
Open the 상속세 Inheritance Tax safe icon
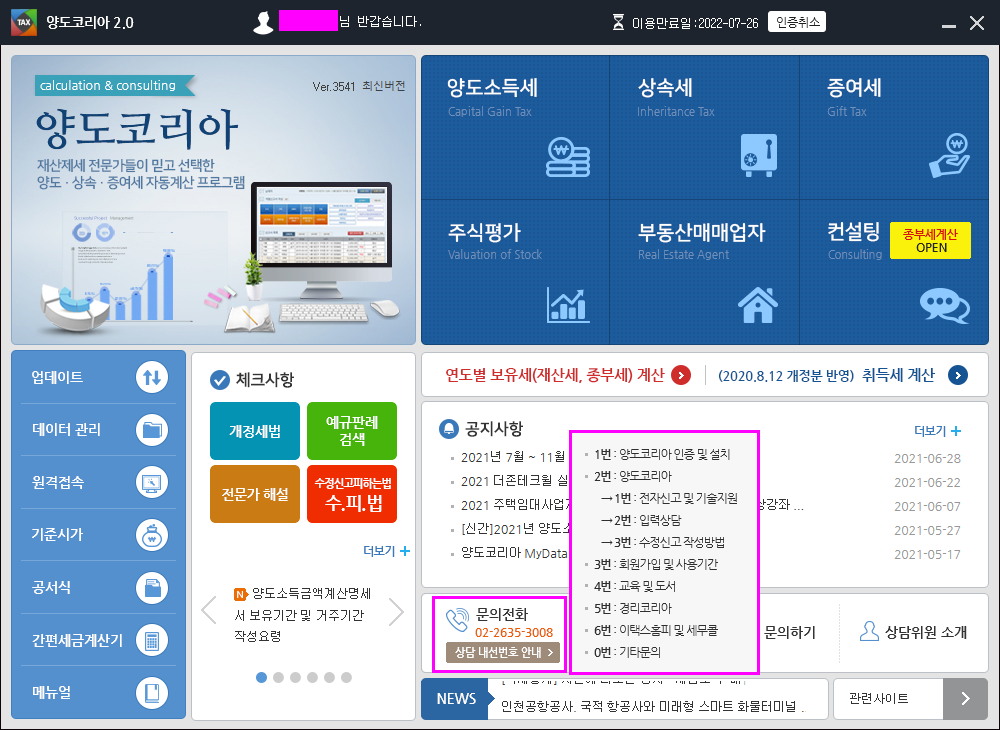click(x=758, y=156)
